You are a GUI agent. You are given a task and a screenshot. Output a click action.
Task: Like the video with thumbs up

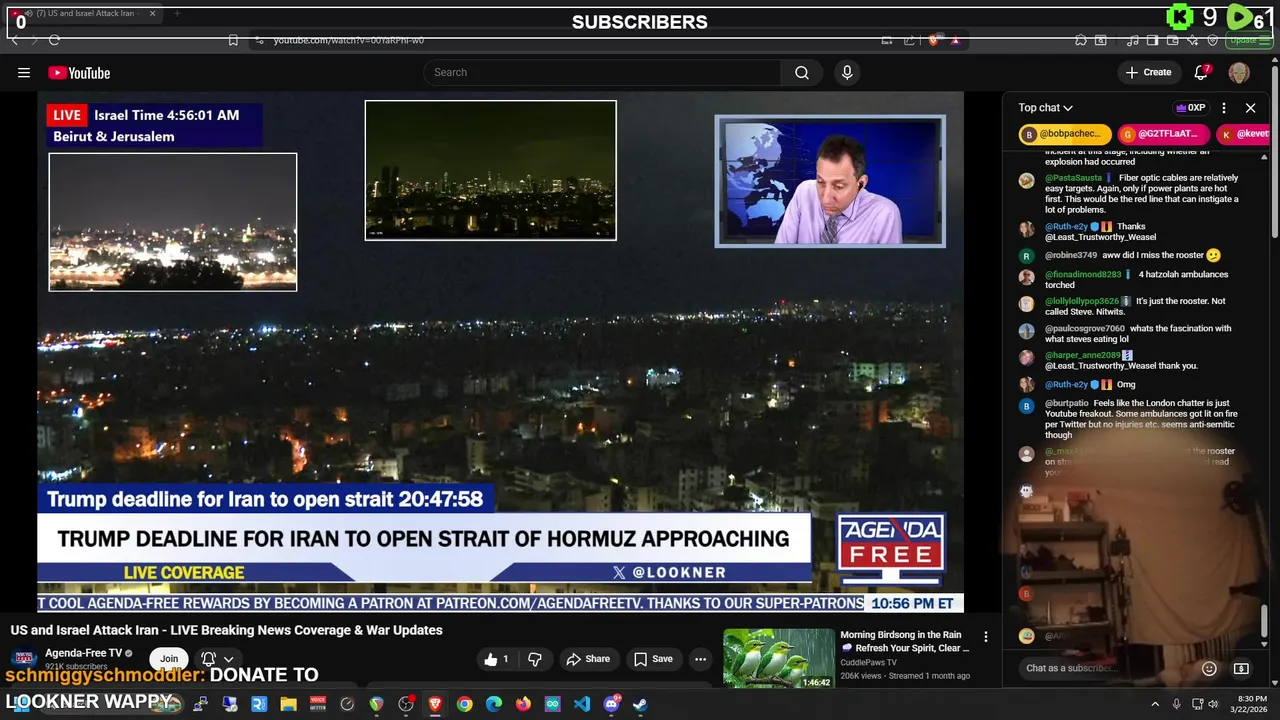pos(497,659)
